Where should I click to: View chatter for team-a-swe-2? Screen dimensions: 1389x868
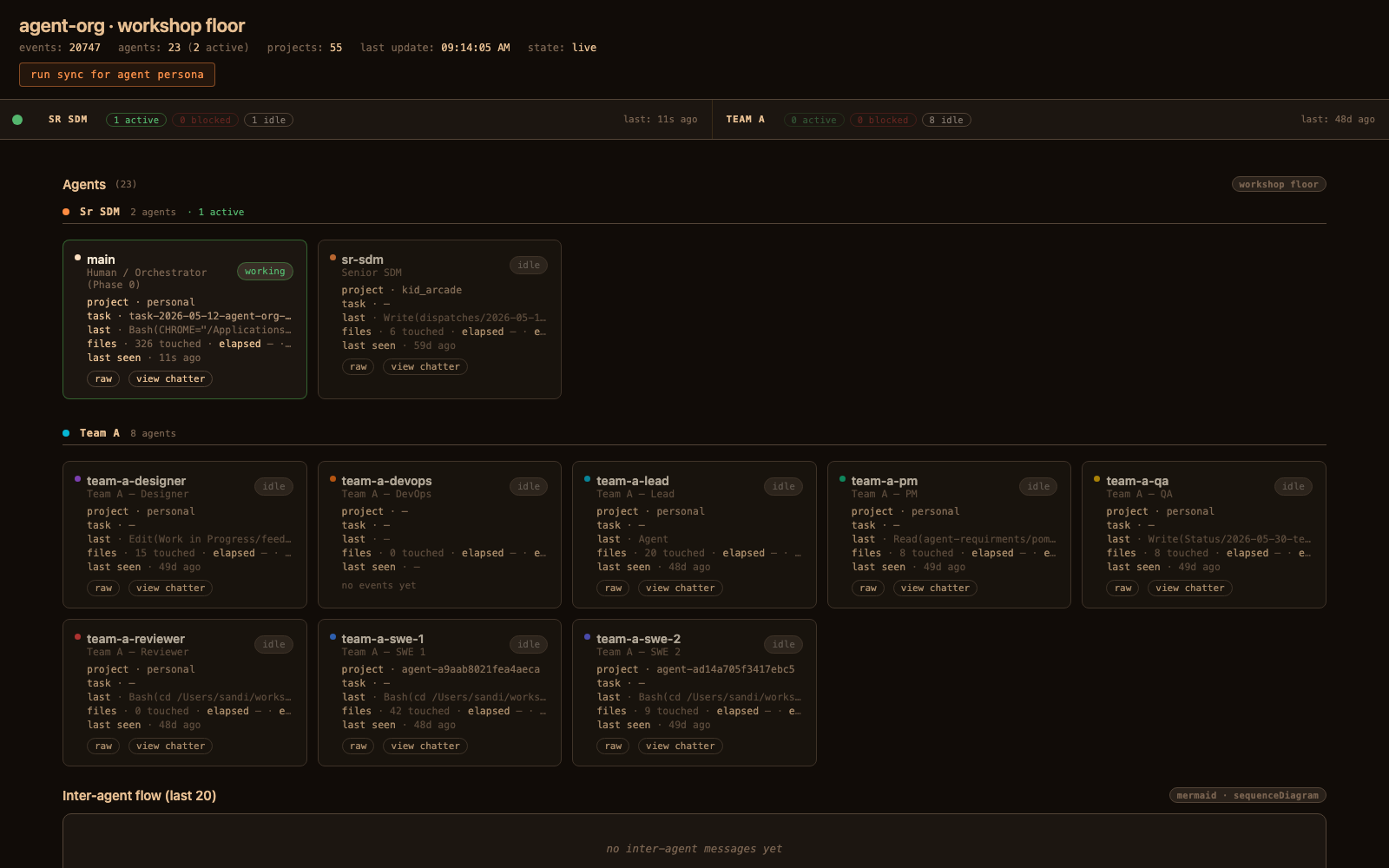[x=681, y=746]
